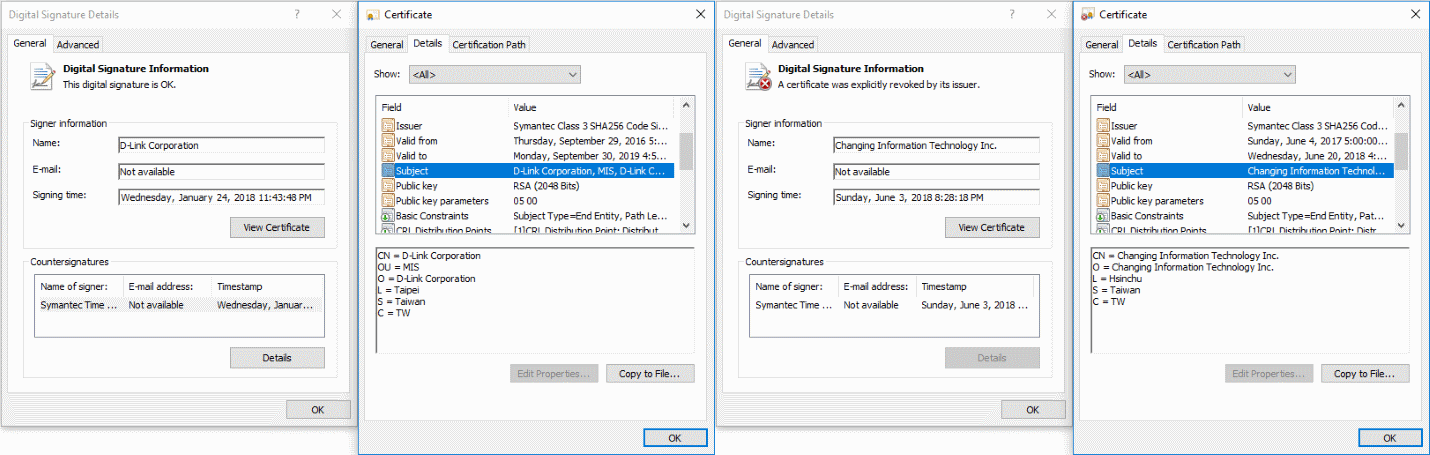Click scroll up arrow in D-Link field list
1430x455 pixels.
pyautogui.click(x=686, y=106)
